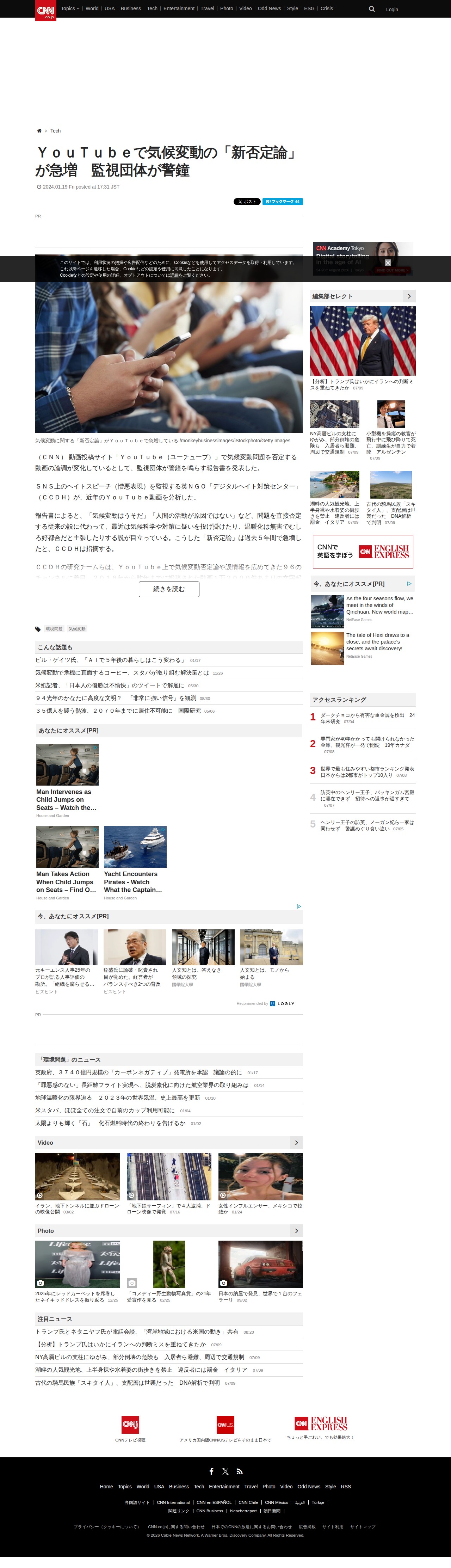Click the CNNで英語を学ぼう English Express banner
This screenshot has width=451, height=1568.
363,552
